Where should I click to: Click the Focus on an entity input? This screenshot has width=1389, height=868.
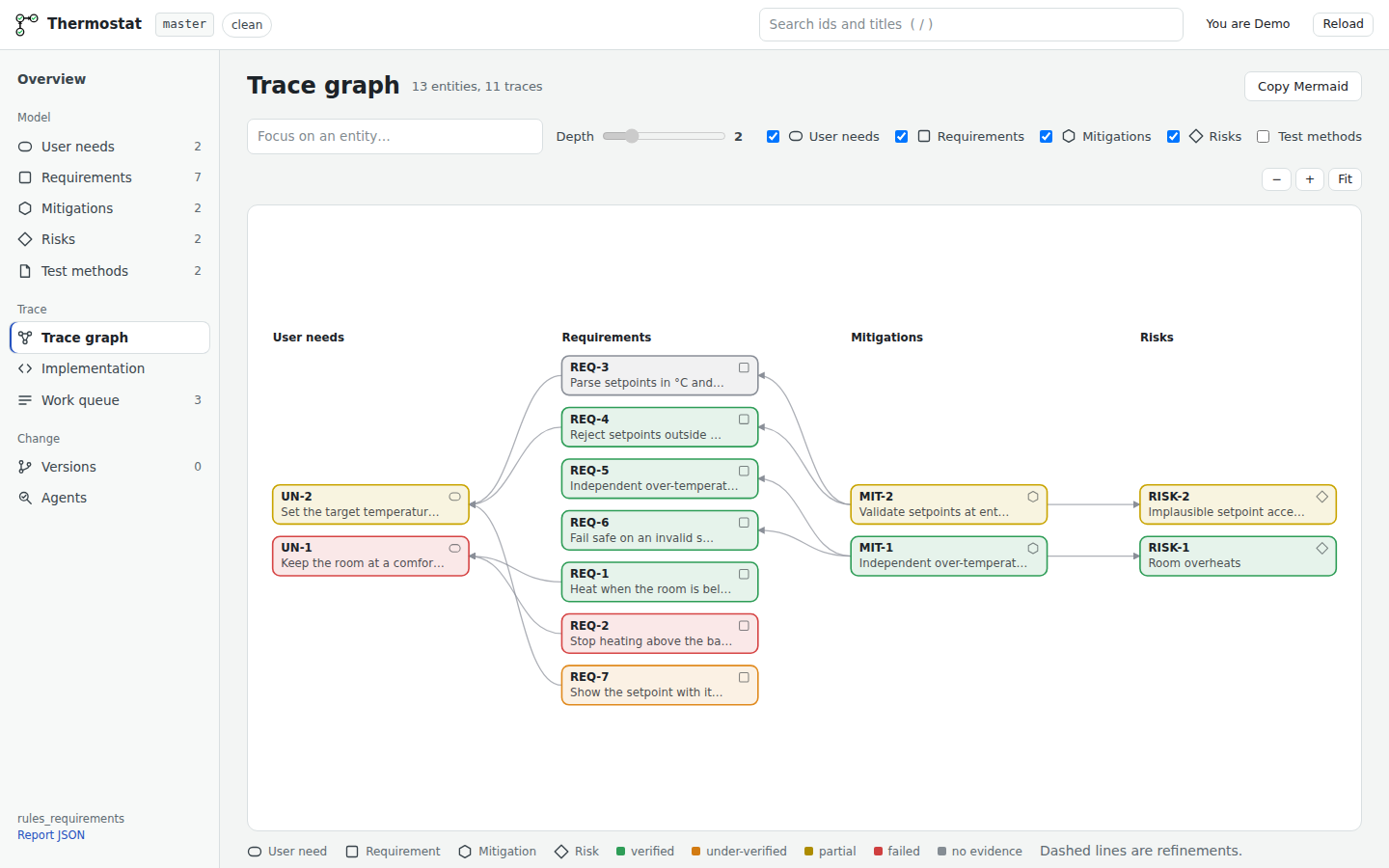395,136
